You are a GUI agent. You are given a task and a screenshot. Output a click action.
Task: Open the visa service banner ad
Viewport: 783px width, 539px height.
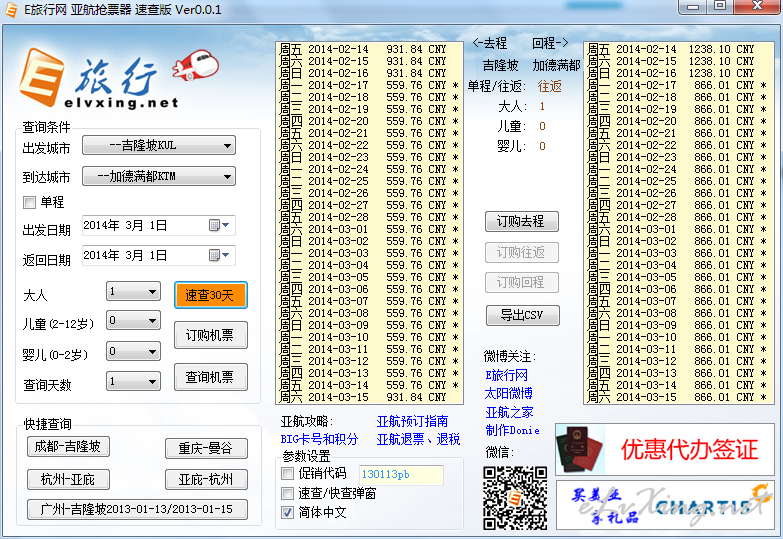point(665,449)
